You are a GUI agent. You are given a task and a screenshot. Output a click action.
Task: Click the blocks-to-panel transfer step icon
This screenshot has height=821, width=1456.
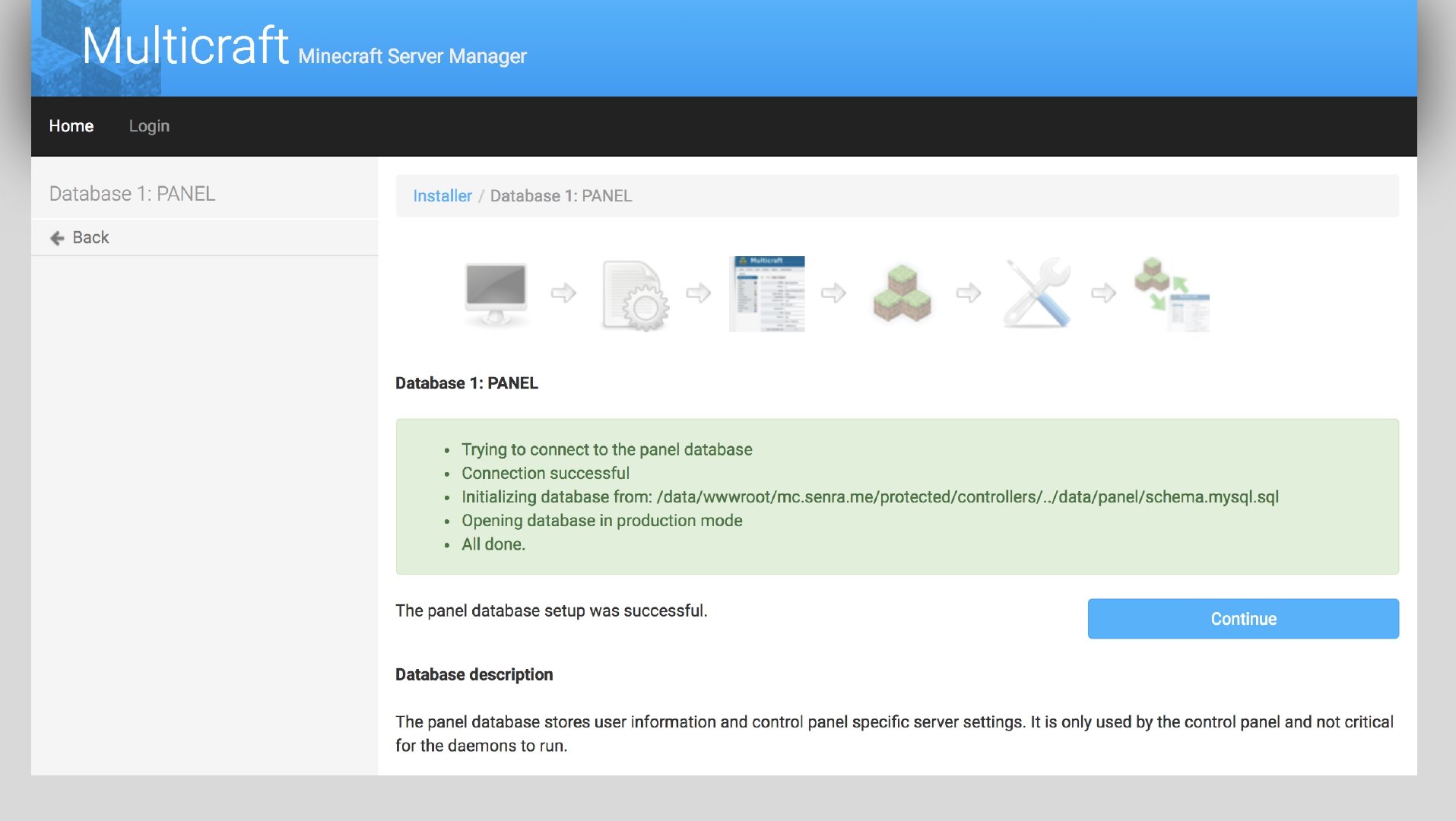pos(1172,293)
